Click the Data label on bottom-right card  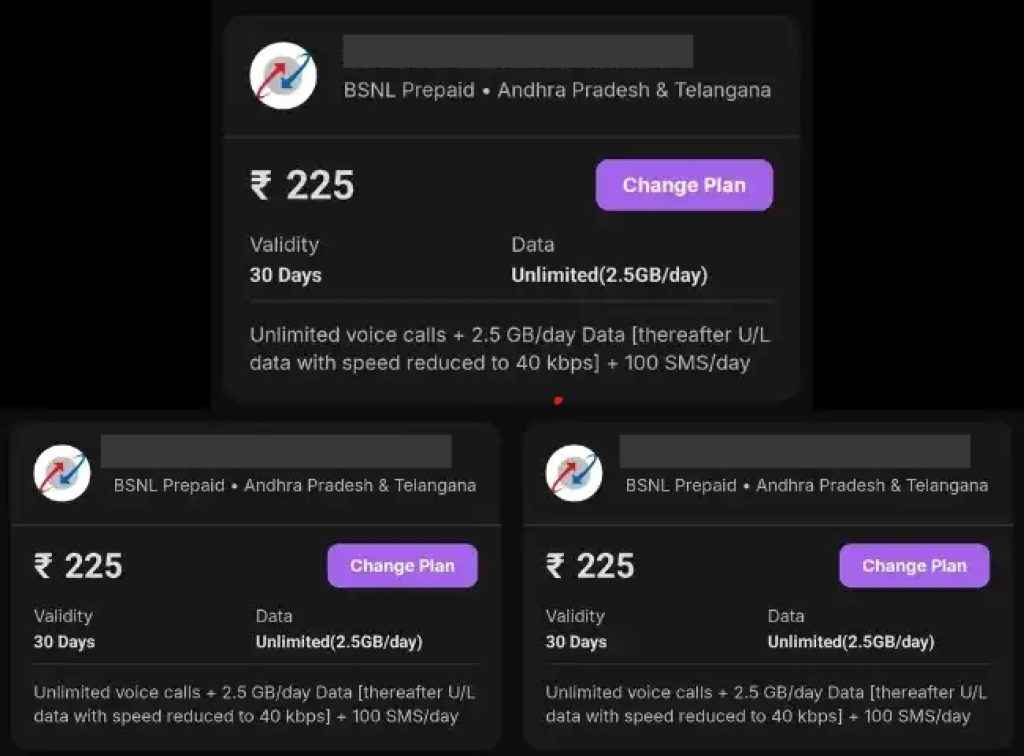coord(786,616)
